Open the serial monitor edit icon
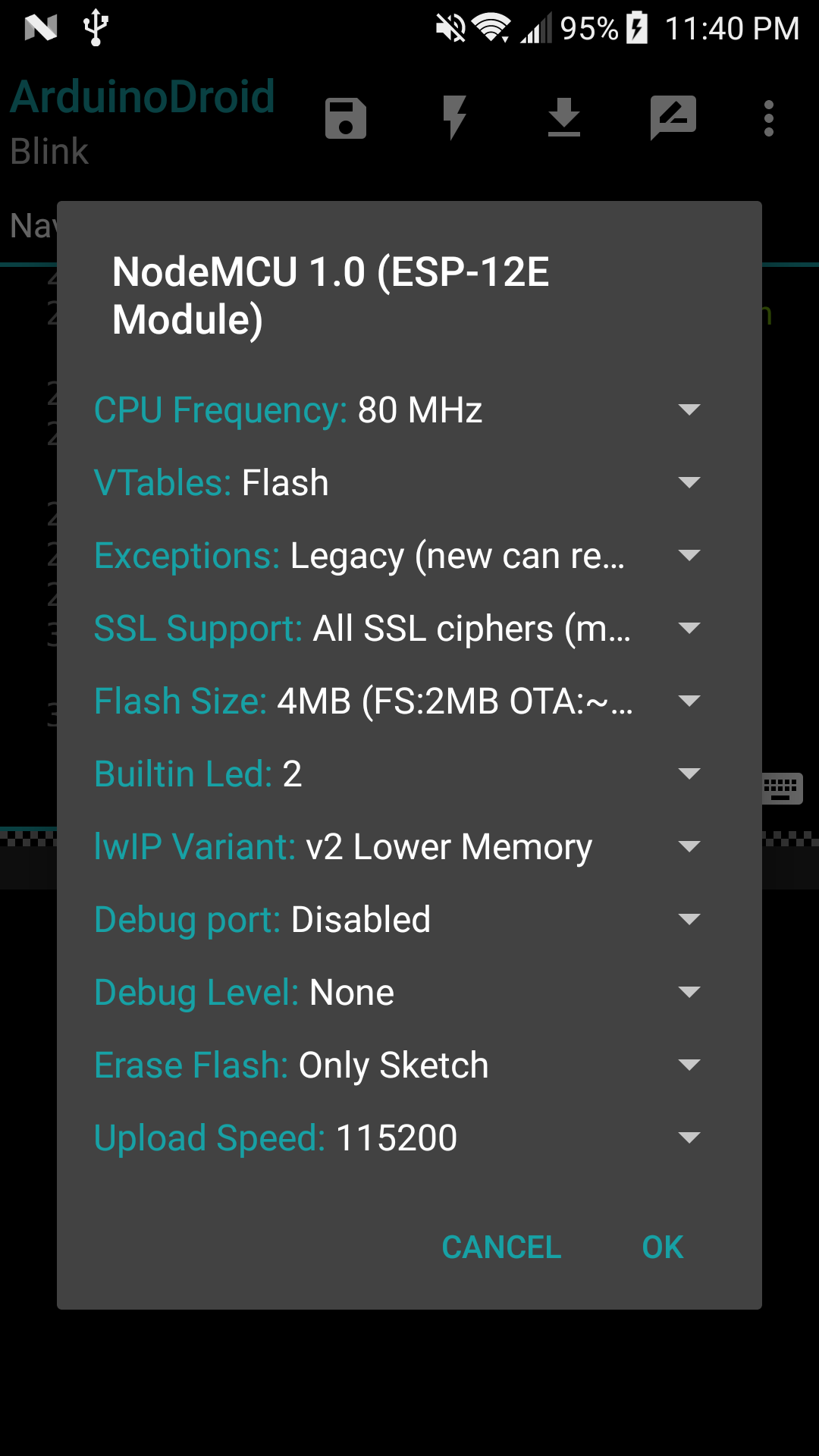Screen dimensions: 819x1456 click(x=673, y=118)
